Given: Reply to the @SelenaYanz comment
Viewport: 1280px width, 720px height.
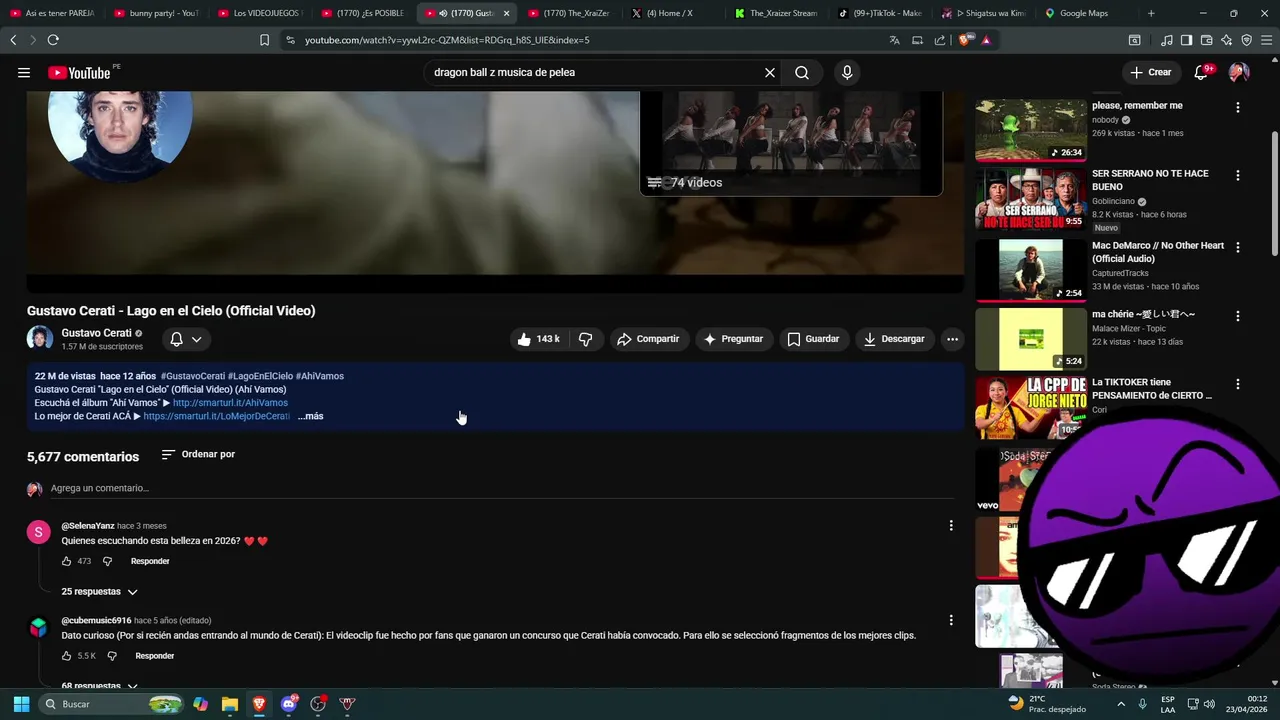Looking at the screenshot, I should click(150, 561).
